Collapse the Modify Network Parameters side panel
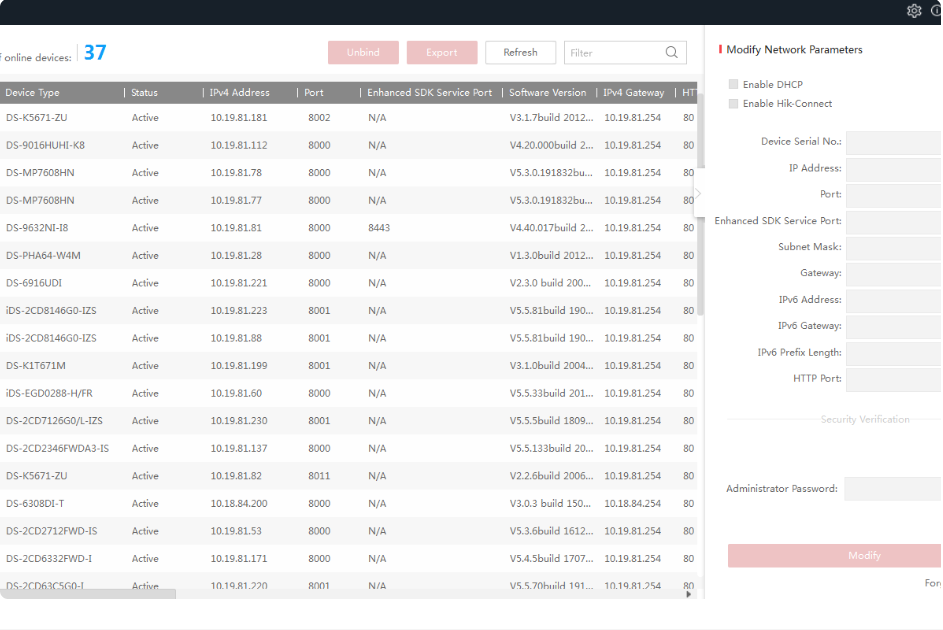Viewport: 943px width, 630px height. [x=698, y=193]
